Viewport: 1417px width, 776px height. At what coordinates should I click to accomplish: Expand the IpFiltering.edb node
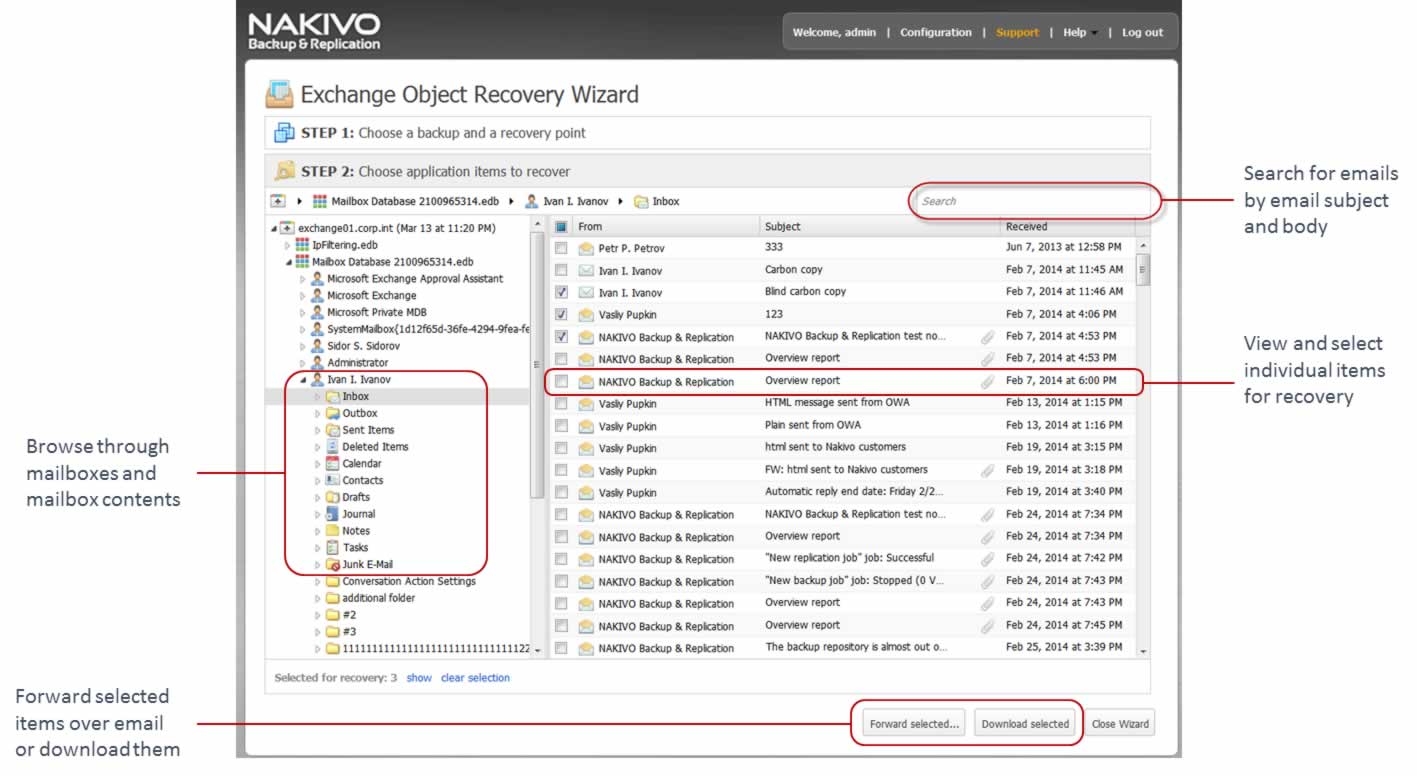click(289, 245)
